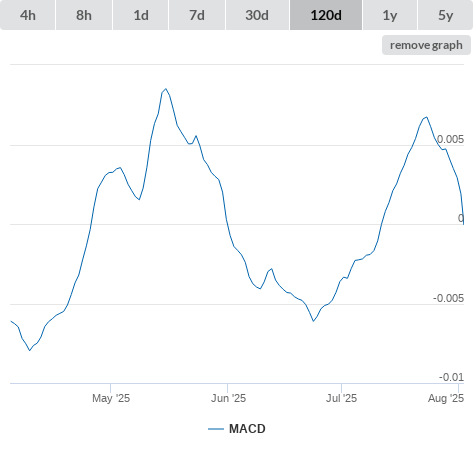Open the 1y time range
This screenshot has height=455, width=474.
390,15
